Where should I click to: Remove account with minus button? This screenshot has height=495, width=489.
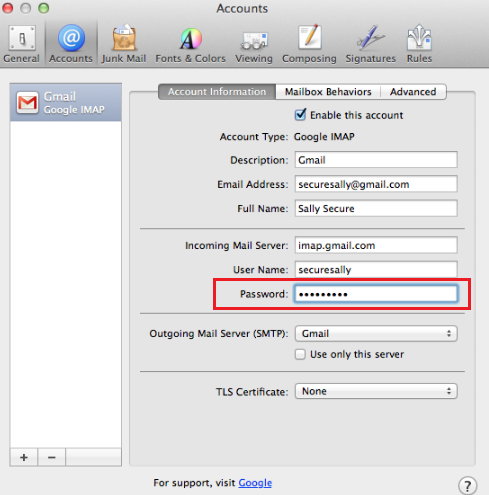pyautogui.click(x=52, y=457)
